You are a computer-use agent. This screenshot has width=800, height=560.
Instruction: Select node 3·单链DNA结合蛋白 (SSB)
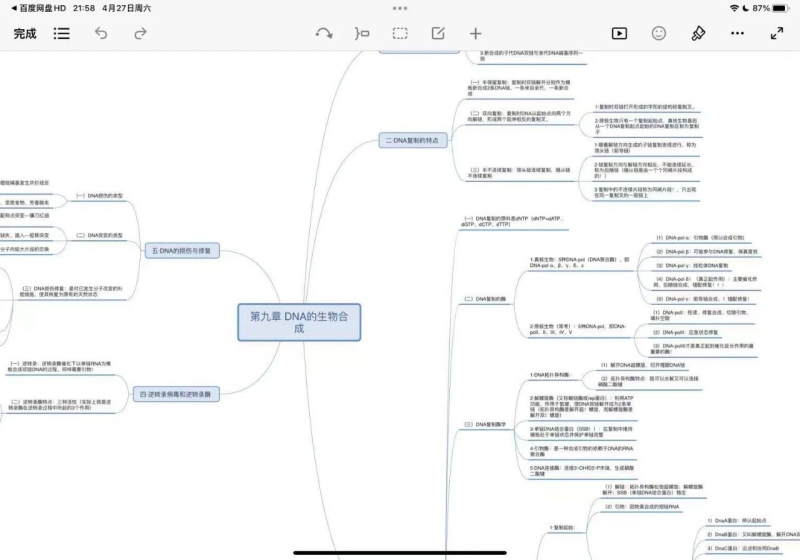coord(581,432)
